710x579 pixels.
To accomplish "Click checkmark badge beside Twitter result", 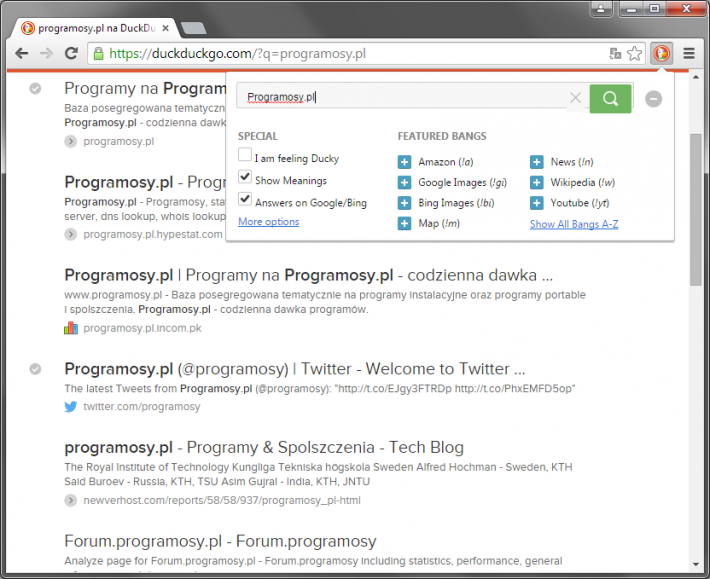I will pyautogui.click(x=35, y=369).
